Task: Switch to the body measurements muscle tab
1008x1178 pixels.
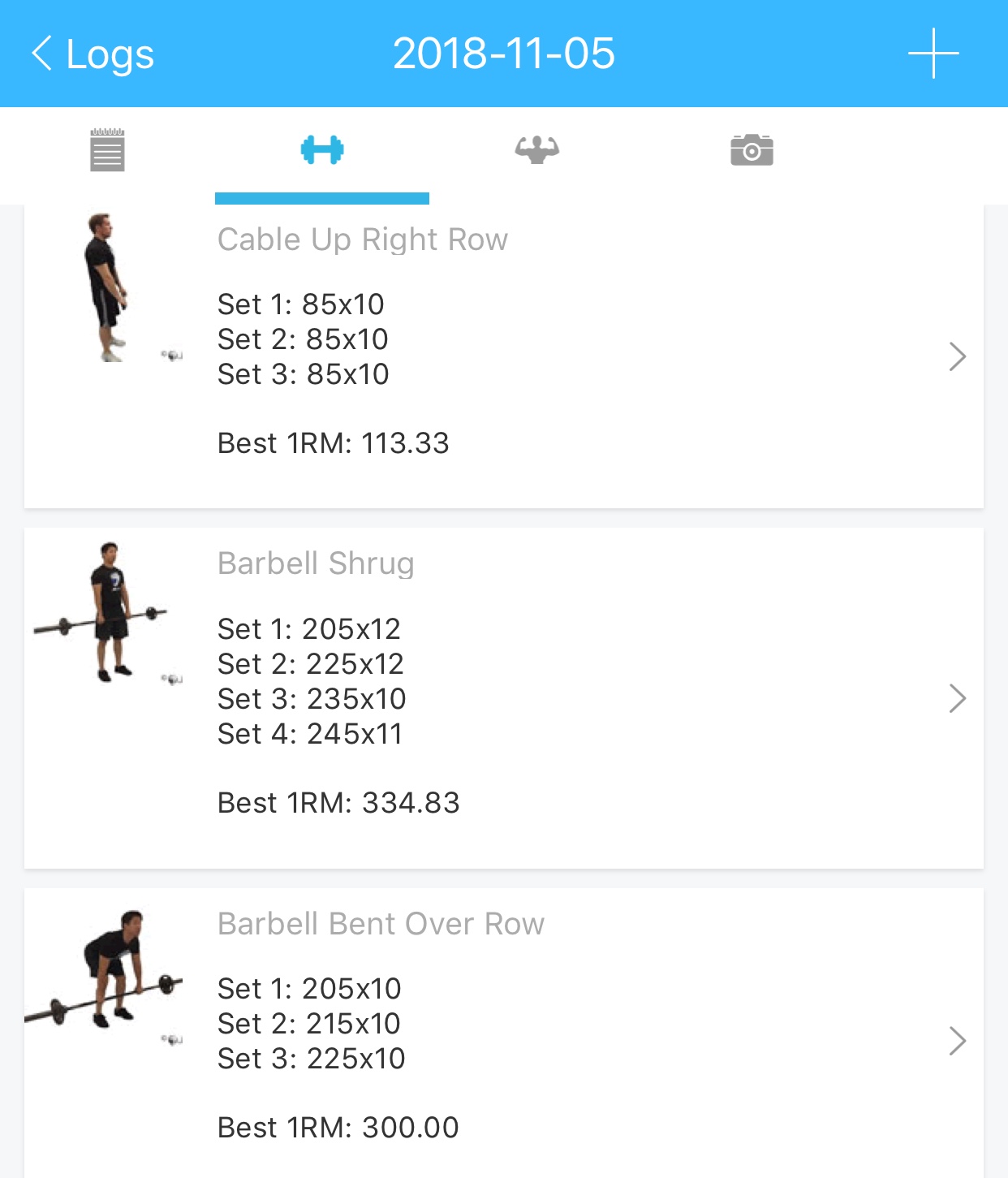Action: point(536,150)
